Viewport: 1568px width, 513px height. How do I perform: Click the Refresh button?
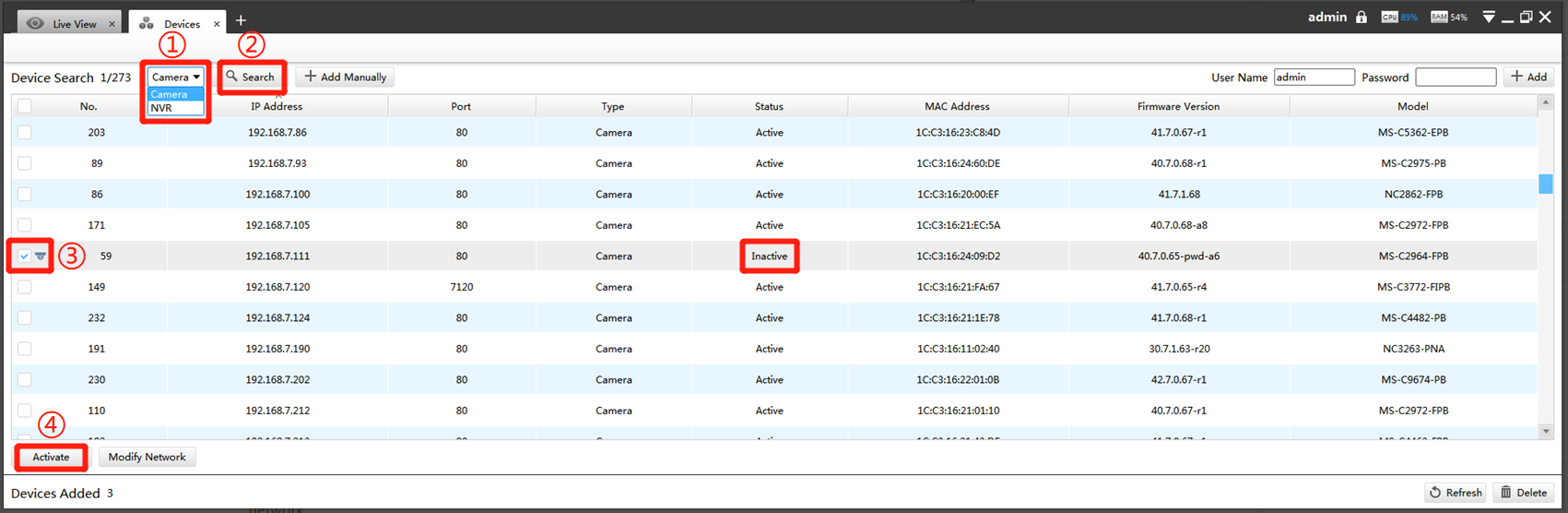click(x=1456, y=493)
